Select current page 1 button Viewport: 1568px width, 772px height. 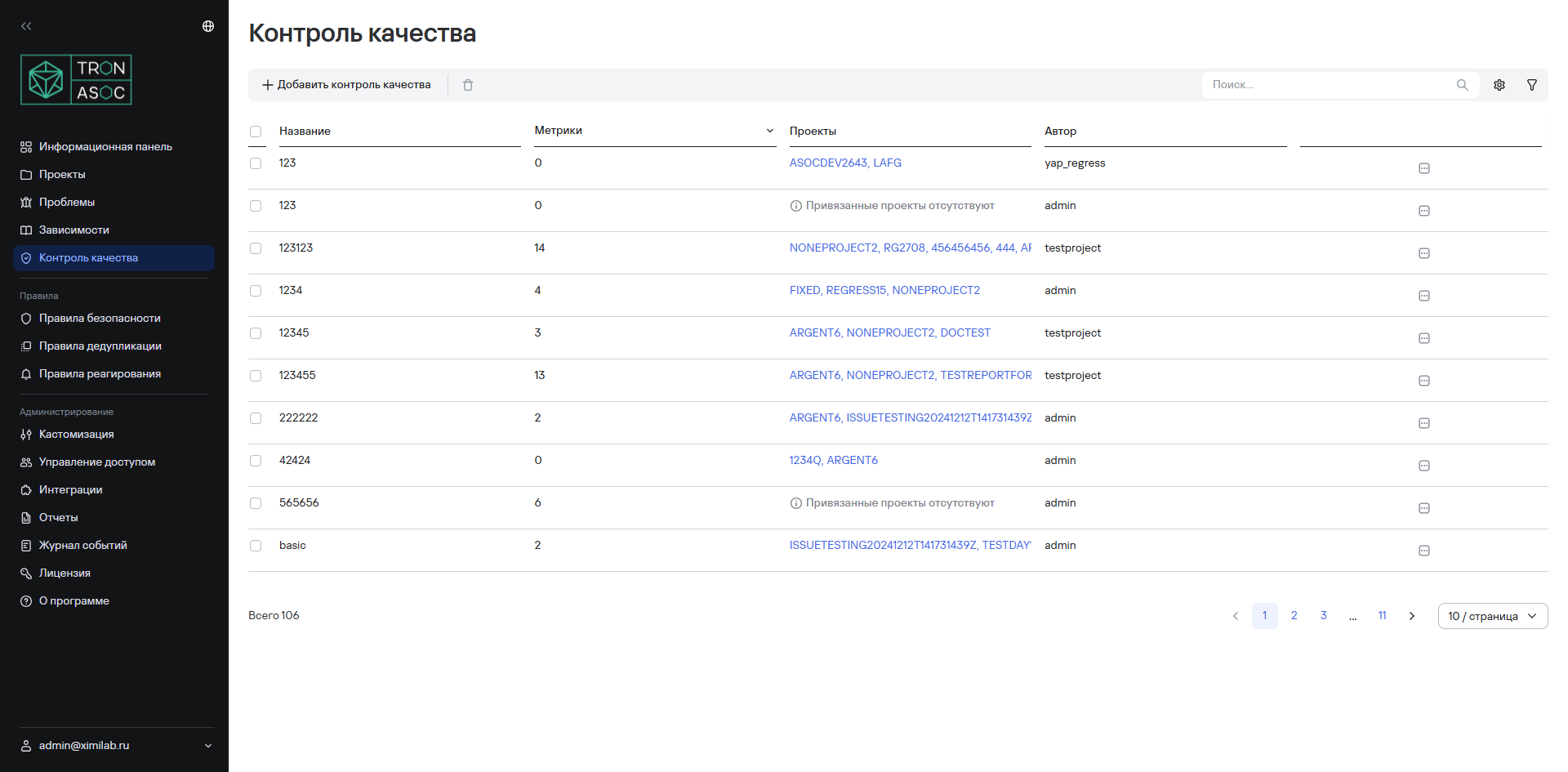coord(1265,616)
